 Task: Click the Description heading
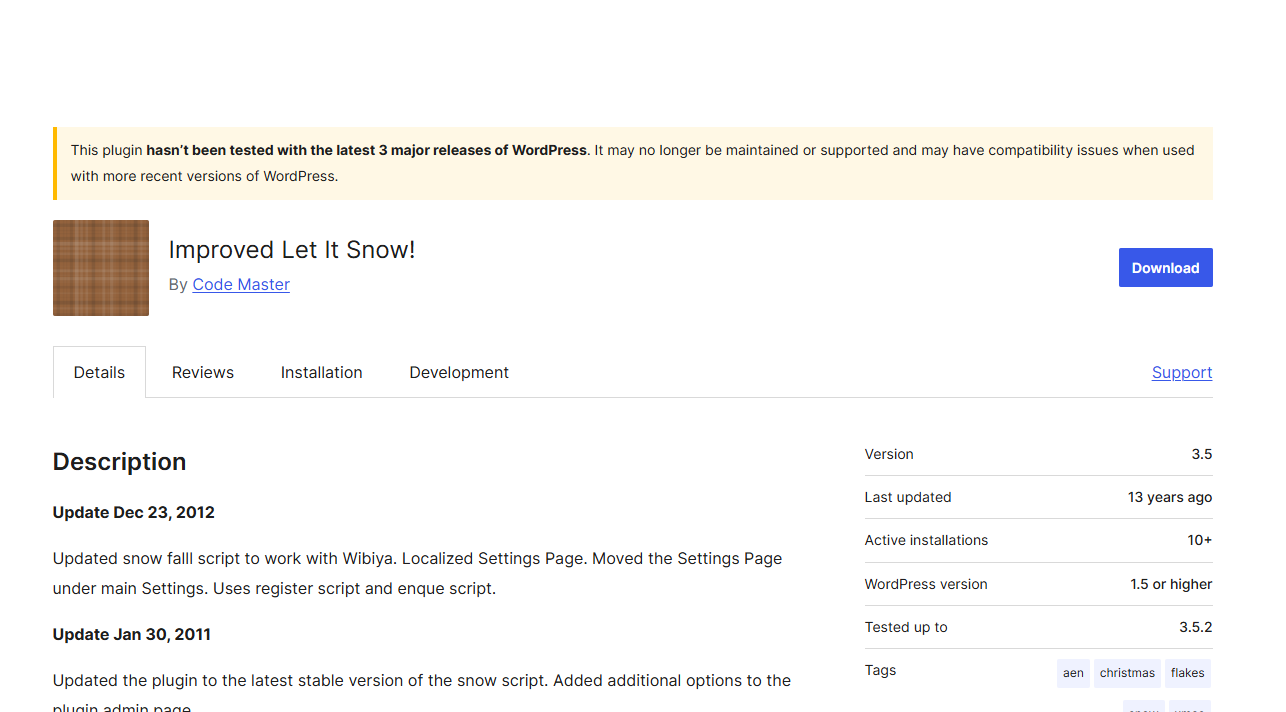pyautogui.click(x=119, y=461)
